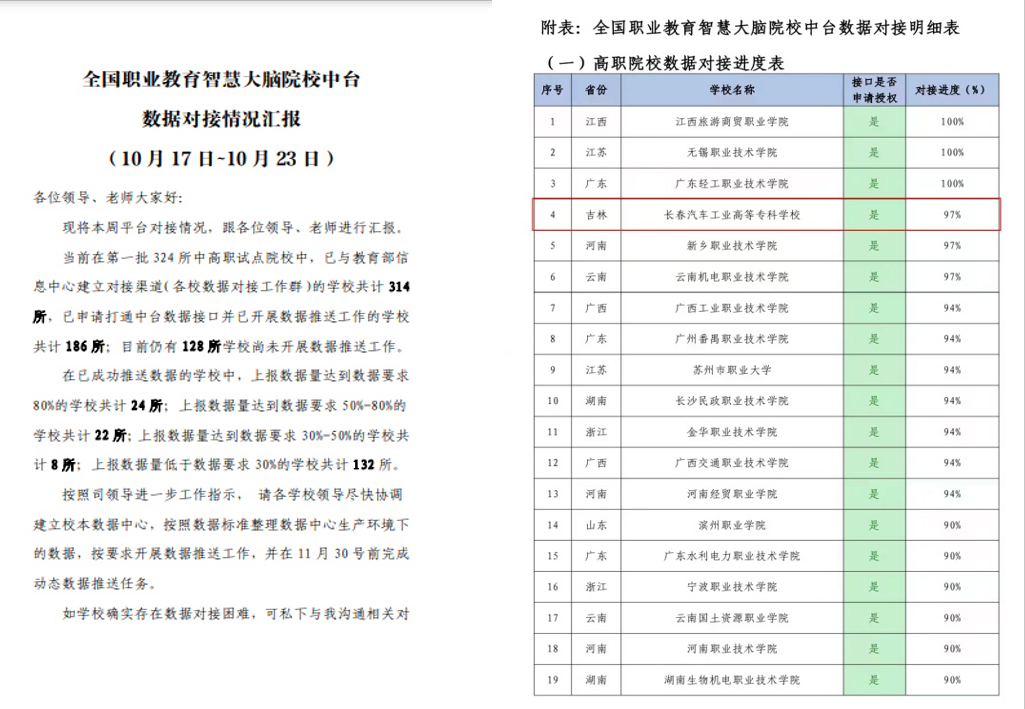This screenshot has width=1025, height=709.
Task: Click the "90%" progress for 湖南生物机电职业技术学院
Action: point(952,680)
